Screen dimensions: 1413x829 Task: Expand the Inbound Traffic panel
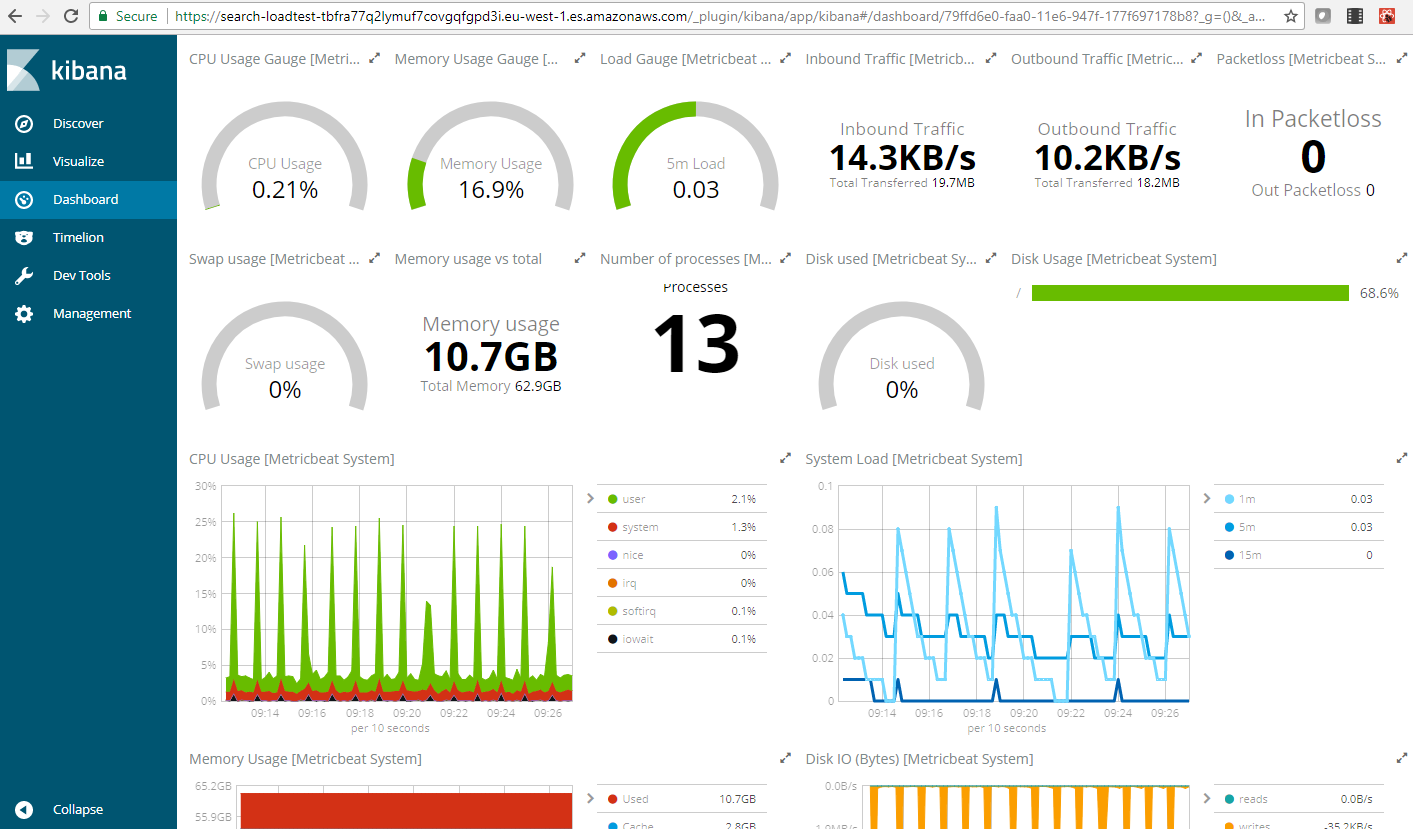pos(990,59)
